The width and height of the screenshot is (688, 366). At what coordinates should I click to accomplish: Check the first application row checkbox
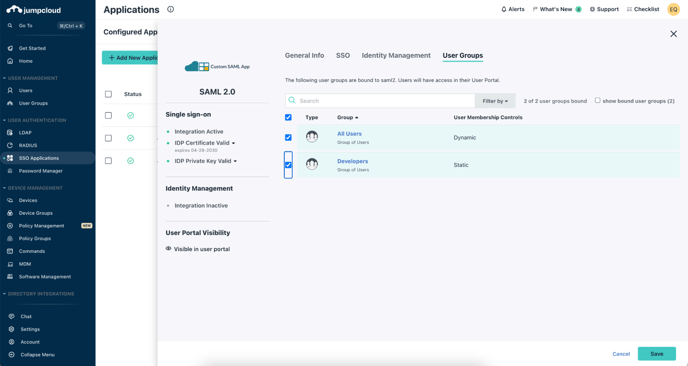pos(108,115)
